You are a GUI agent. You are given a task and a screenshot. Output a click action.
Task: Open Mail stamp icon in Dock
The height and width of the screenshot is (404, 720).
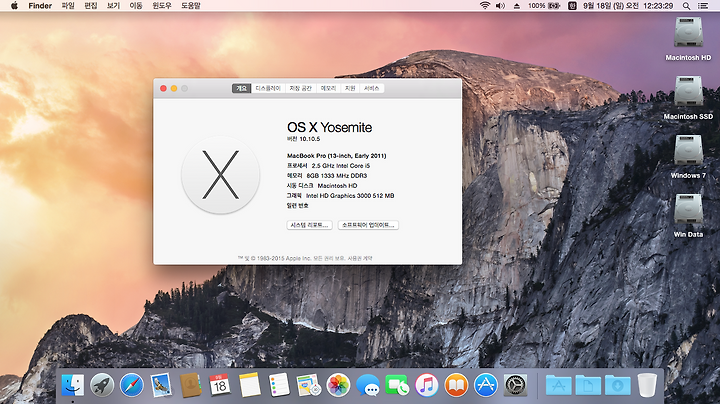(x=161, y=385)
